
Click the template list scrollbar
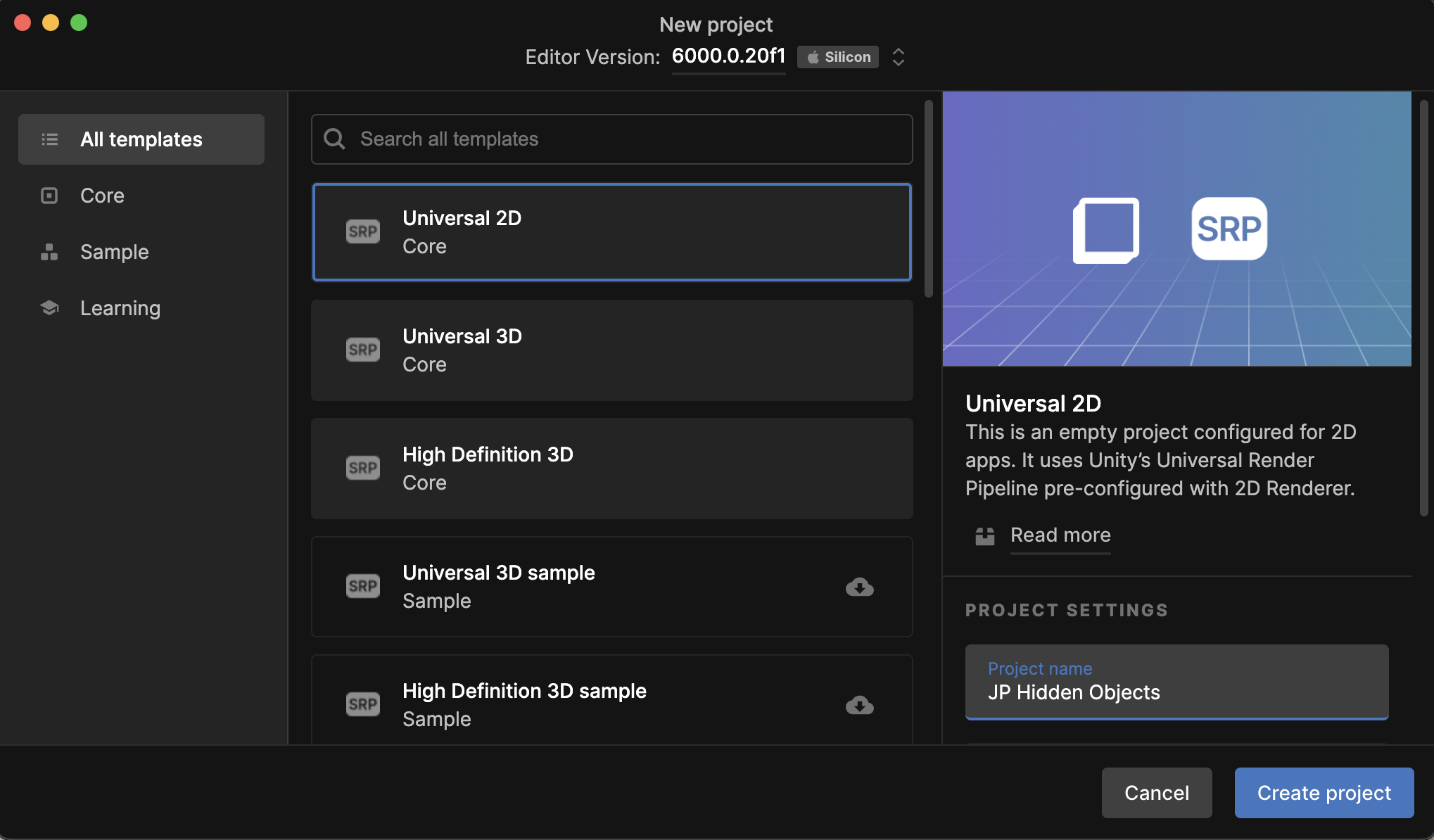coord(929,198)
